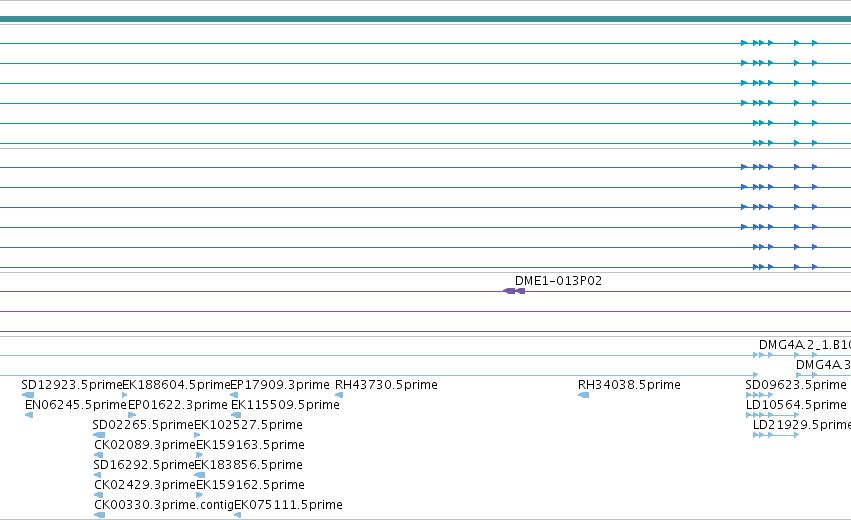Click the EP17909.3prime label

(x=280, y=385)
